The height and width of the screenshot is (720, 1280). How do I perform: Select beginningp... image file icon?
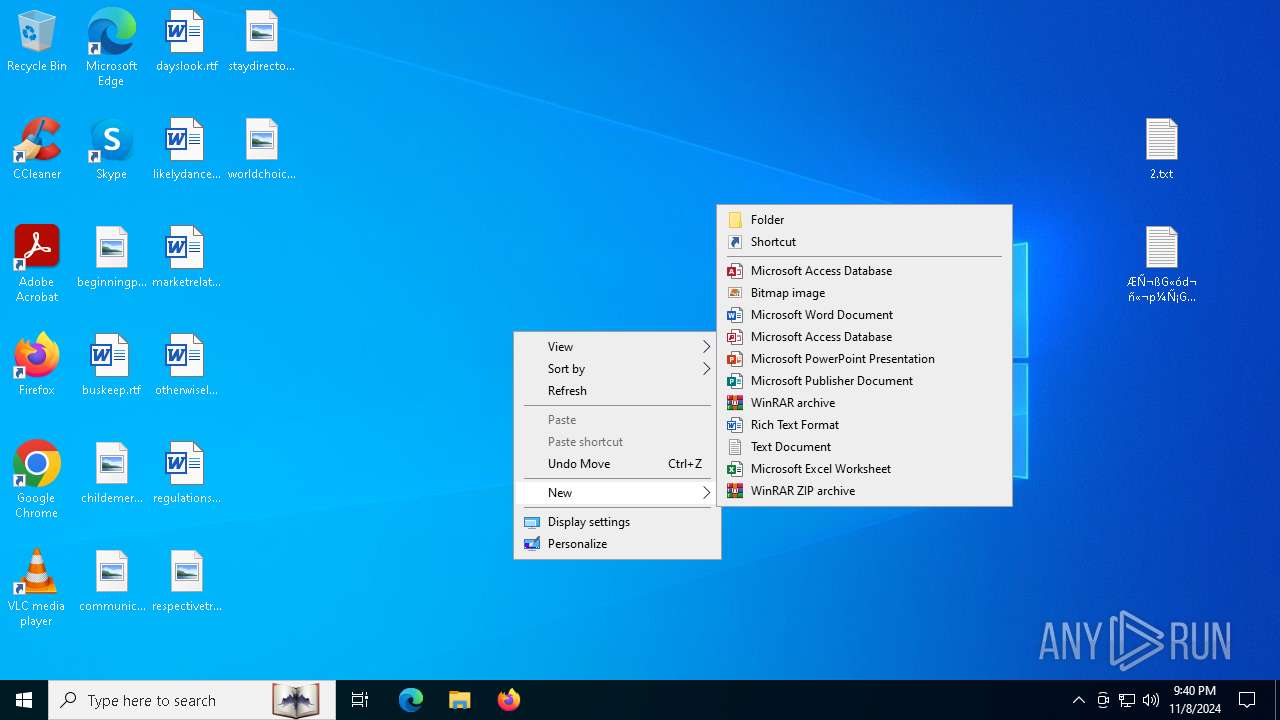pos(111,258)
